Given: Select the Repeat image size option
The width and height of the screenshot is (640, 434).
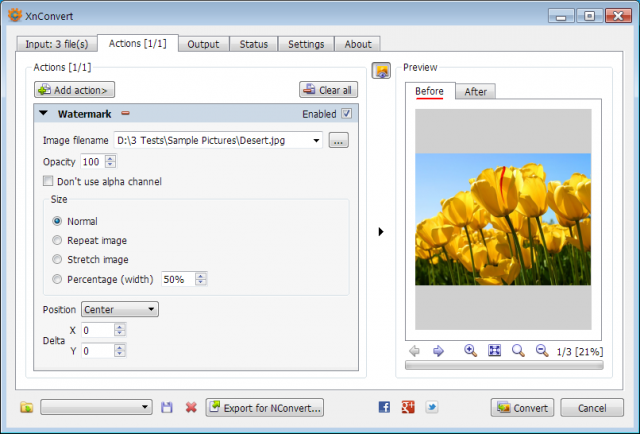Looking at the screenshot, I should point(57,240).
